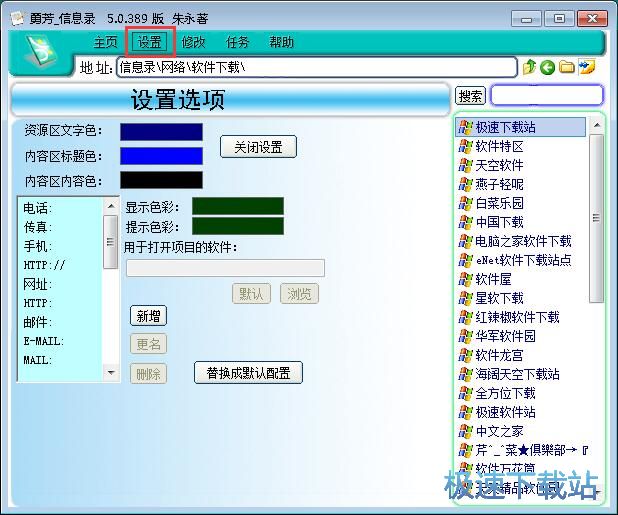
Task: Open the 主页 menu
Action: 106,42
